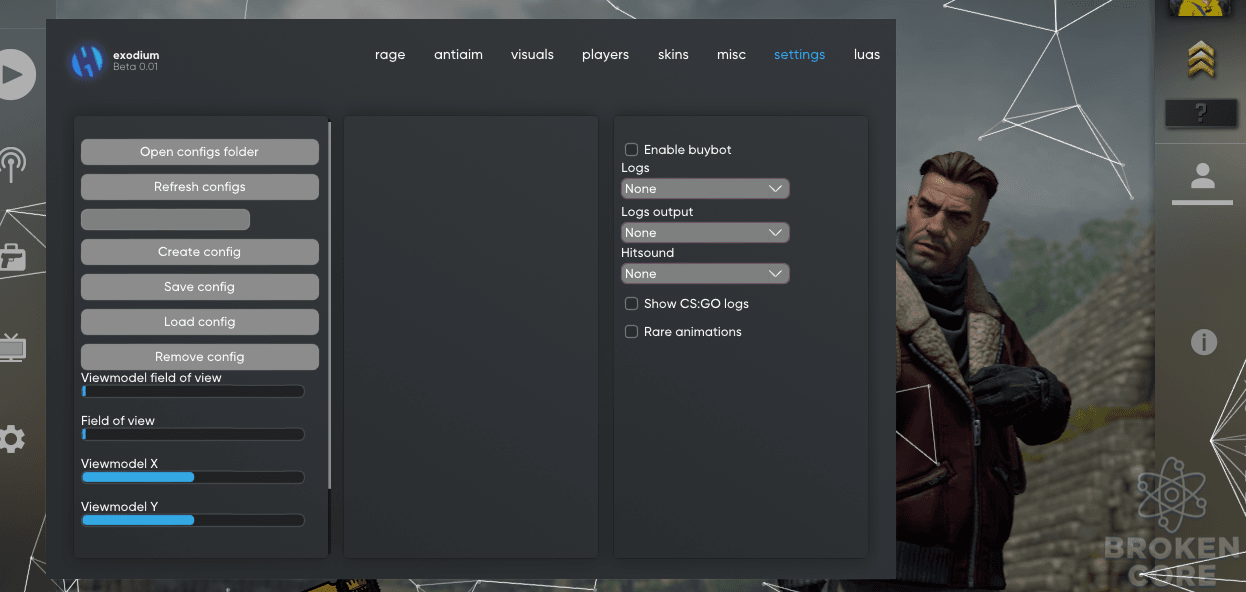Switch to the visuals tab

532,55
